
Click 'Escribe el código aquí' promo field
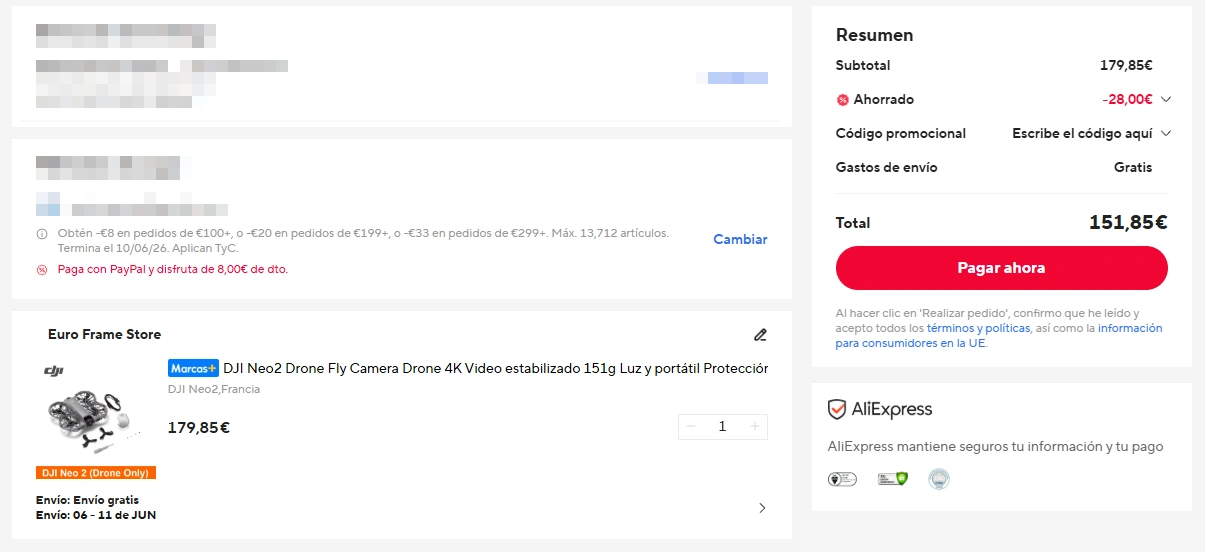point(1082,133)
